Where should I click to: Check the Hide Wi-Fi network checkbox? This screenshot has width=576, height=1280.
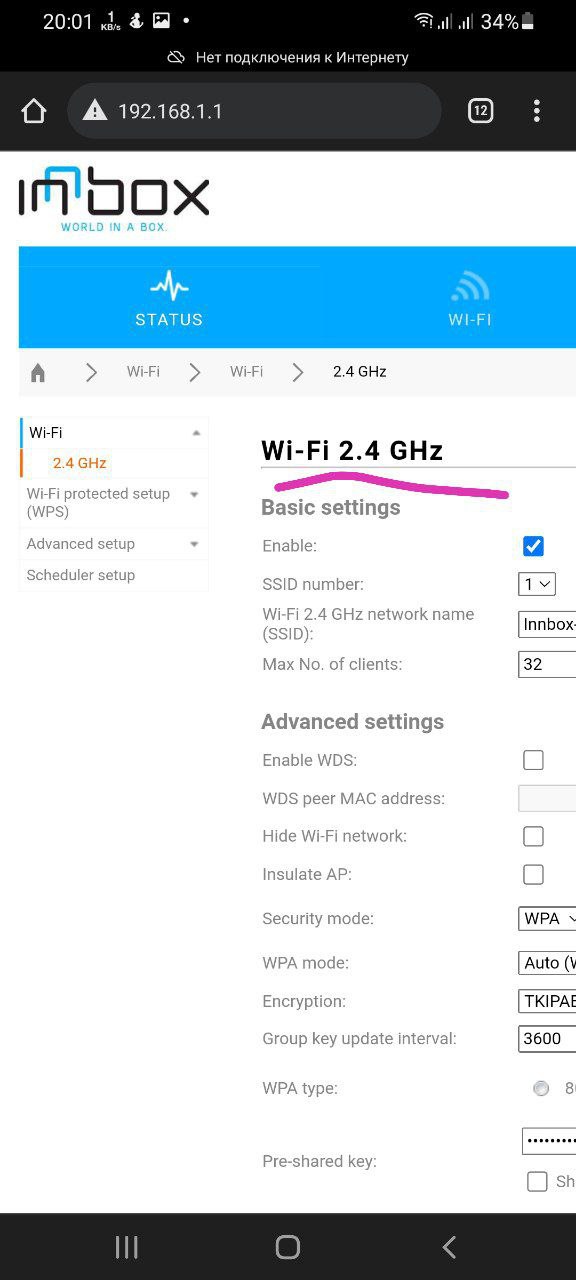(534, 836)
